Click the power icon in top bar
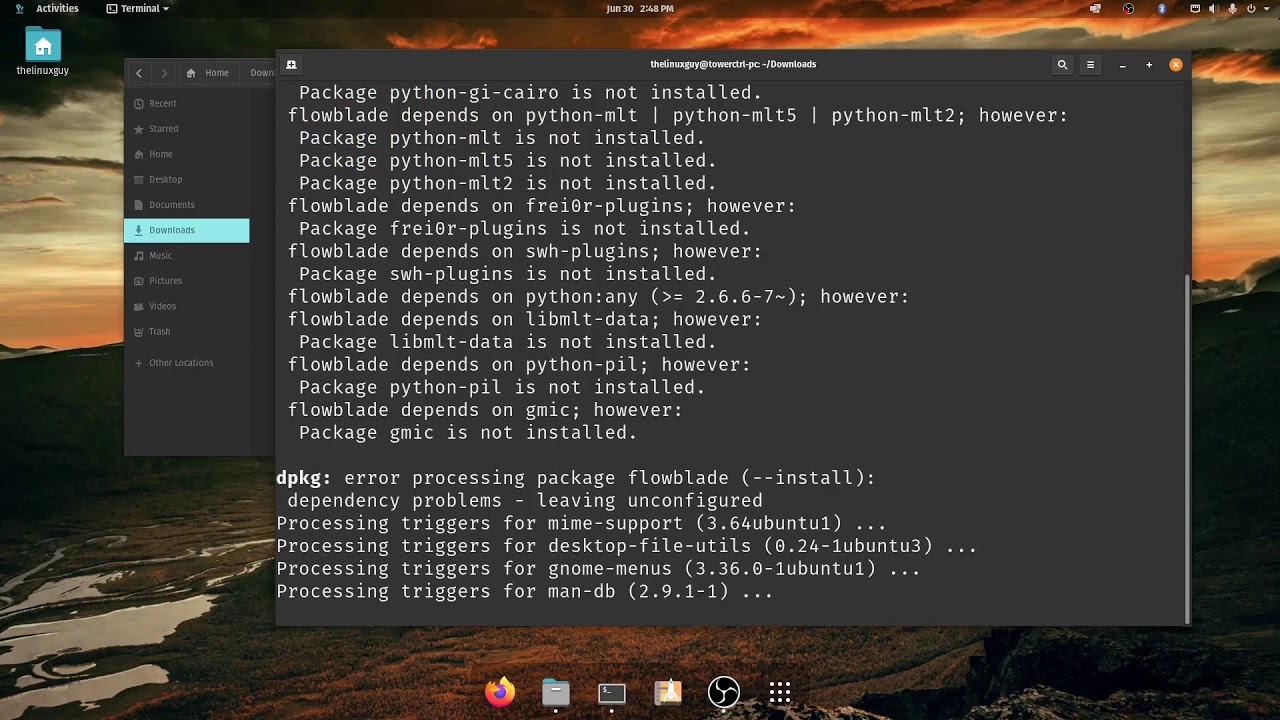The image size is (1280, 720). (x=1250, y=8)
